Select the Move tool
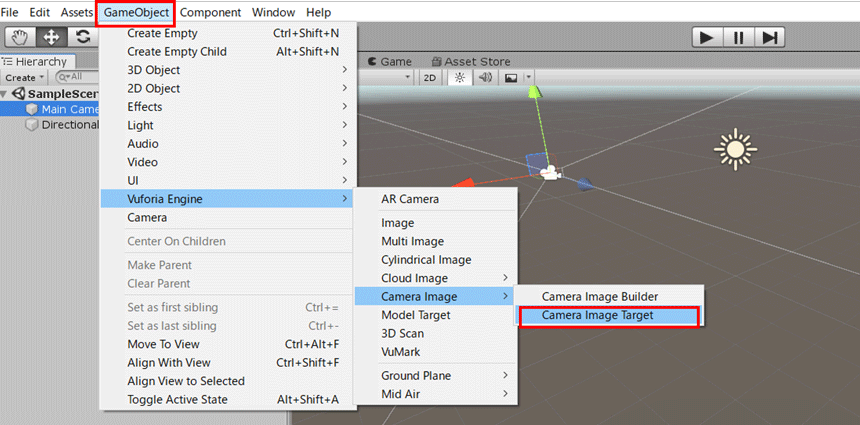This screenshot has width=860, height=425. pos(52,37)
